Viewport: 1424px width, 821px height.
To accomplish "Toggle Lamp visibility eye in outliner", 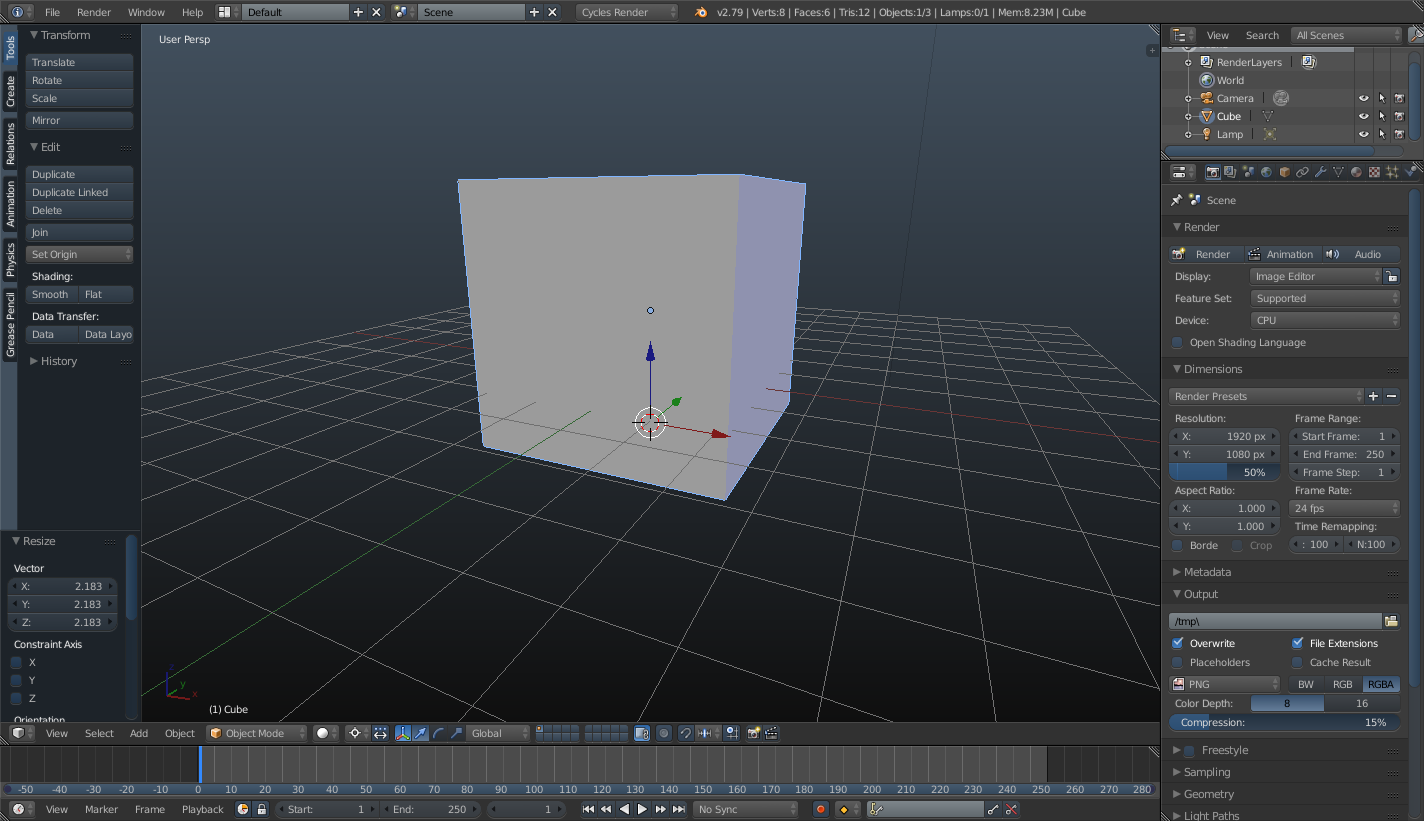I will (1363, 134).
